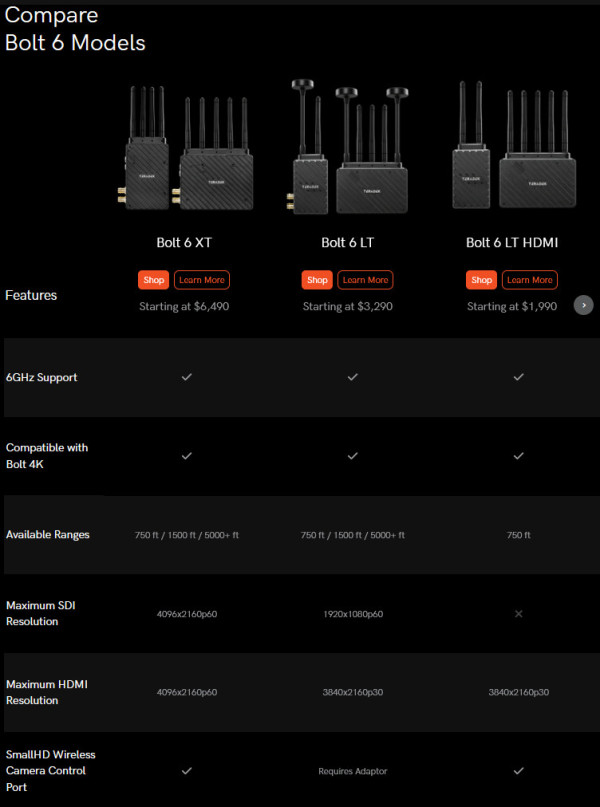Click the Bolt 6 LT model title
The image size is (600, 807).
(x=352, y=243)
